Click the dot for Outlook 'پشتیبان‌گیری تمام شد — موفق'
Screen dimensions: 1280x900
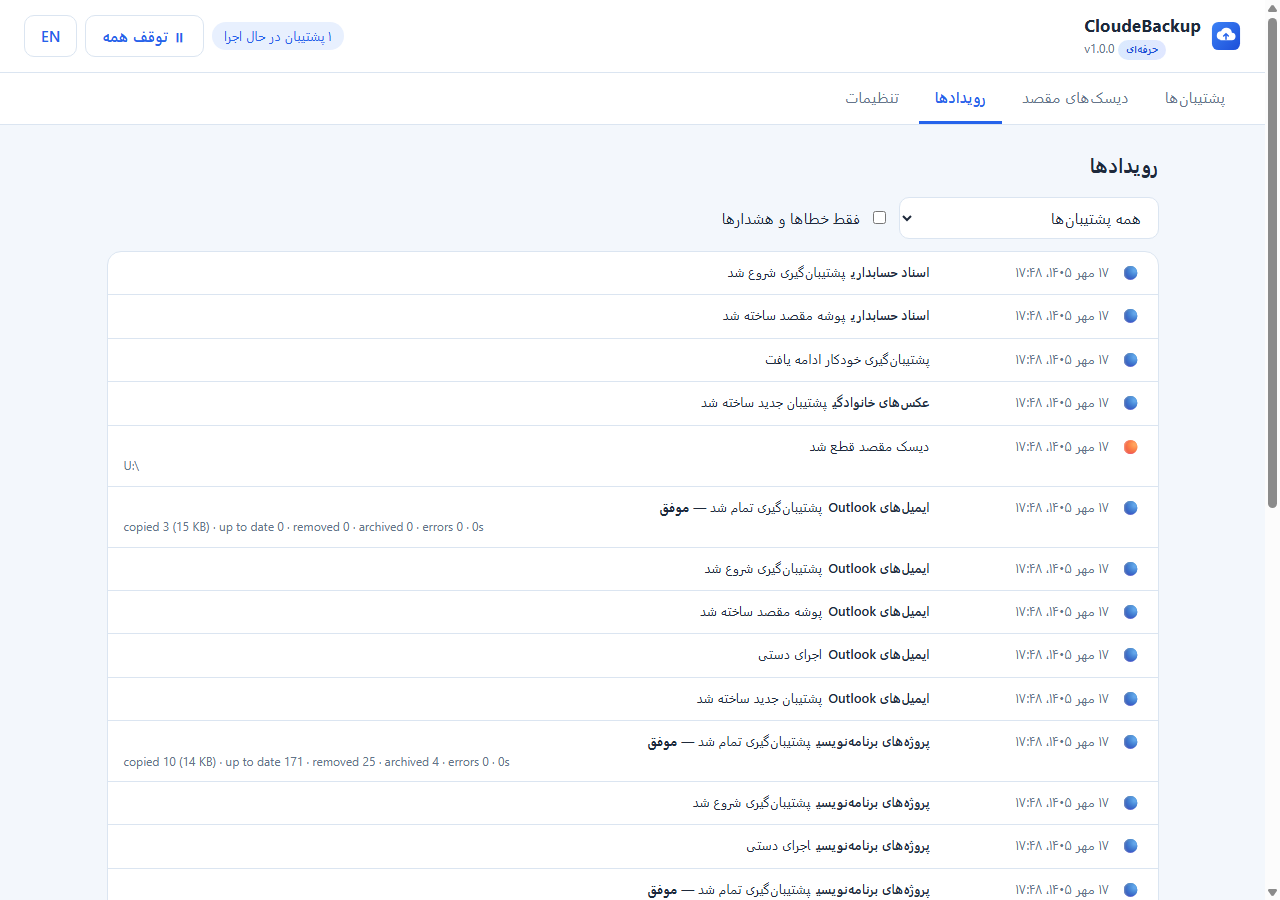pos(1131,508)
